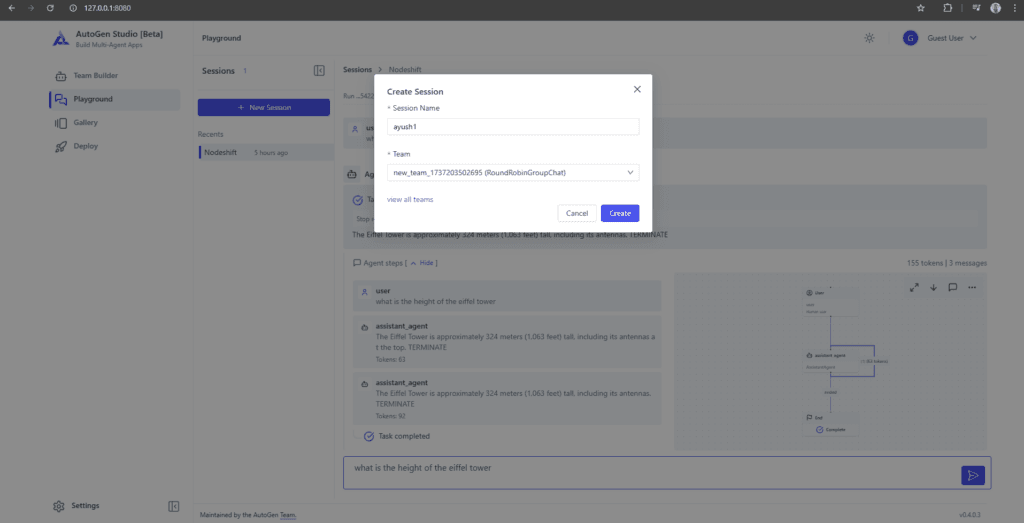
Task: Click the Playground chat icon
Action: 61,99
